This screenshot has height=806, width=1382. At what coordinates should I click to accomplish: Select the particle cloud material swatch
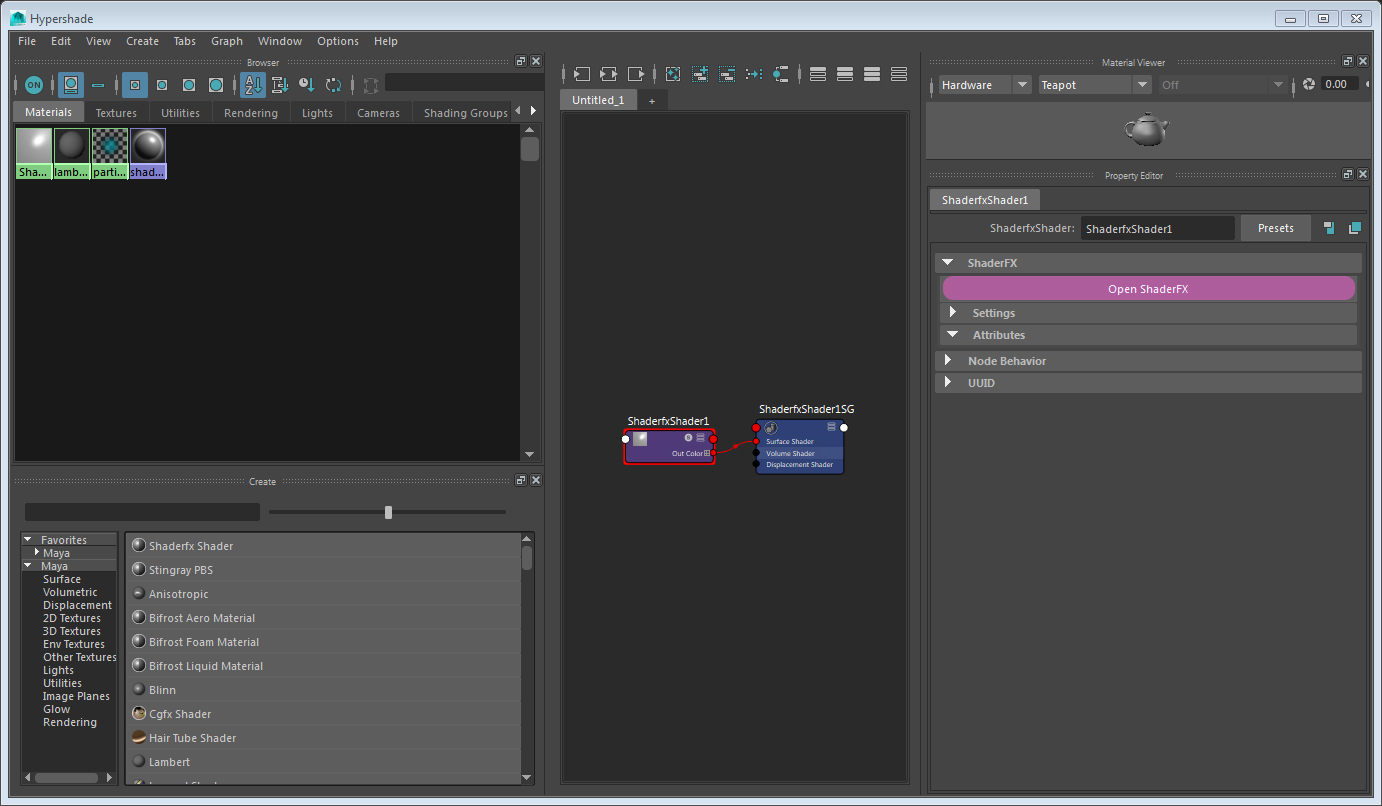pos(109,153)
